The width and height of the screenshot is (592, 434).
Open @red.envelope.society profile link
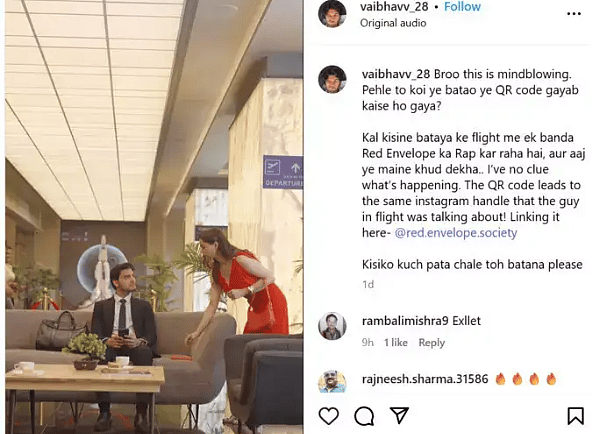point(456,233)
